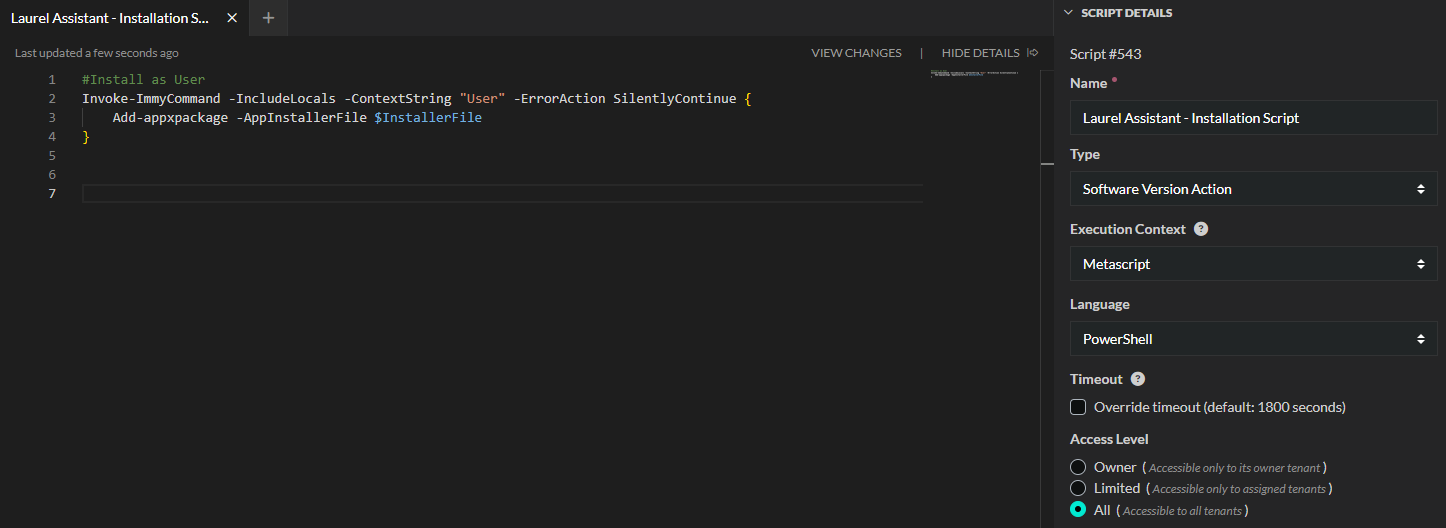Select the Limited access level radio button
1446x528 pixels.
tap(1078, 488)
